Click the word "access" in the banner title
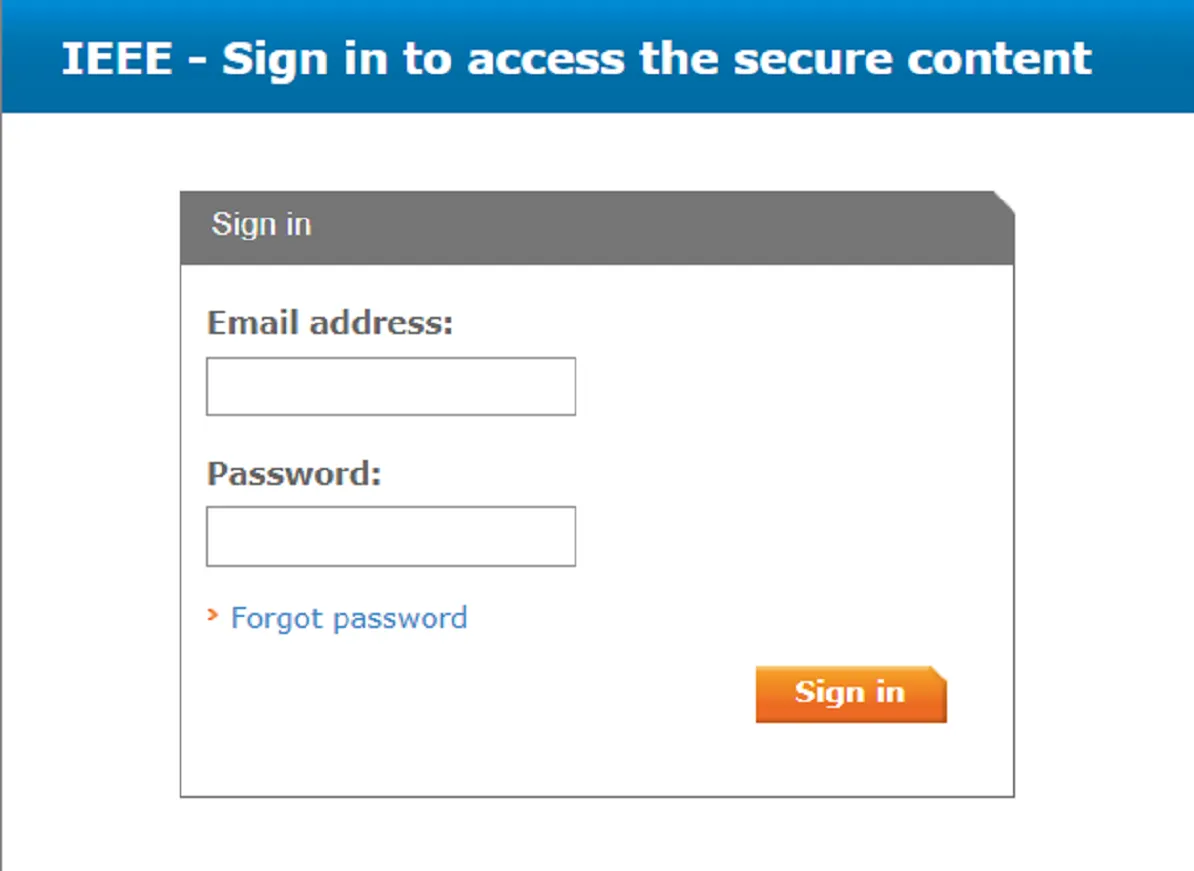 pos(547,59)
